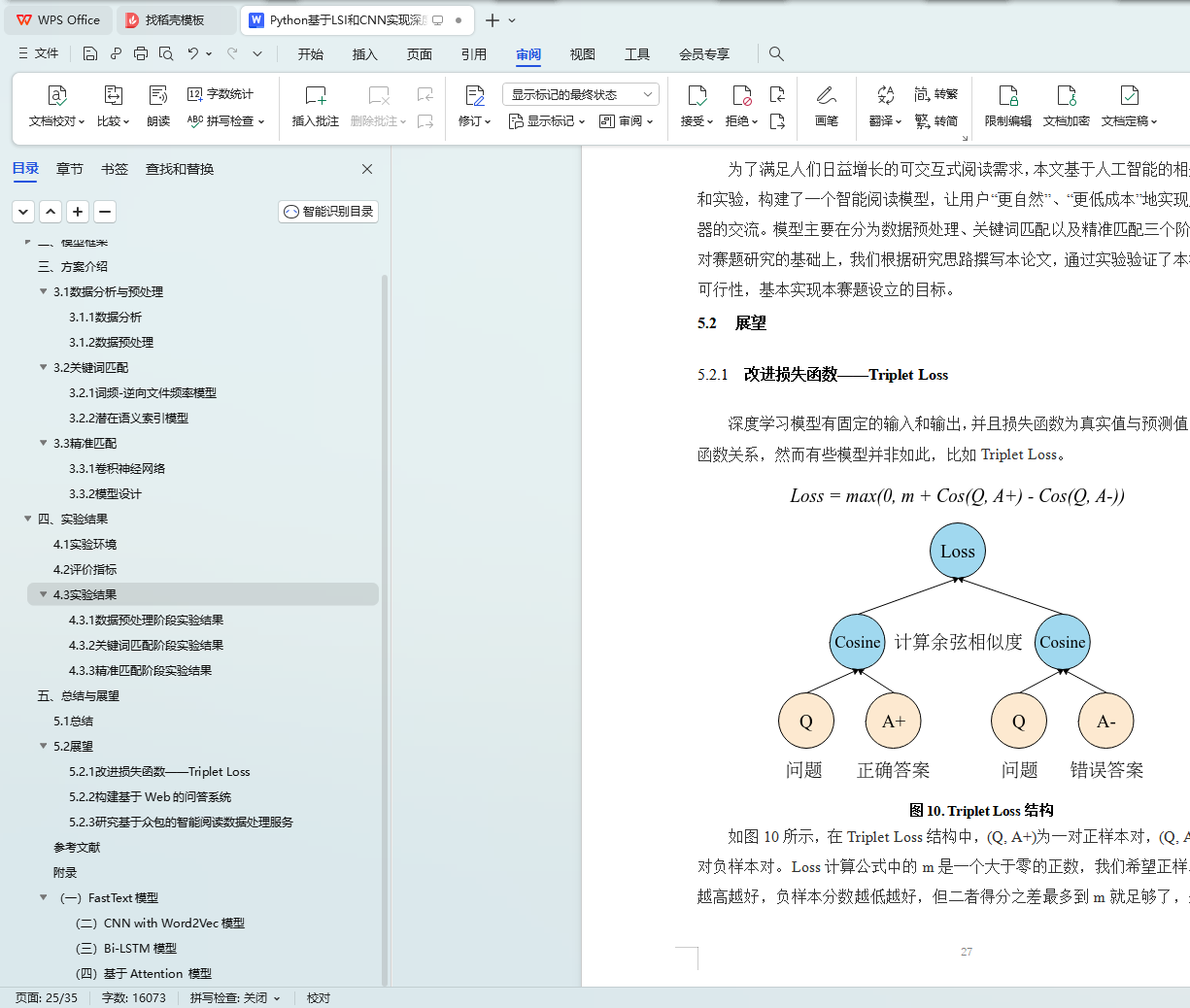Click 拒绝 reject change icon

pos(741,95)
